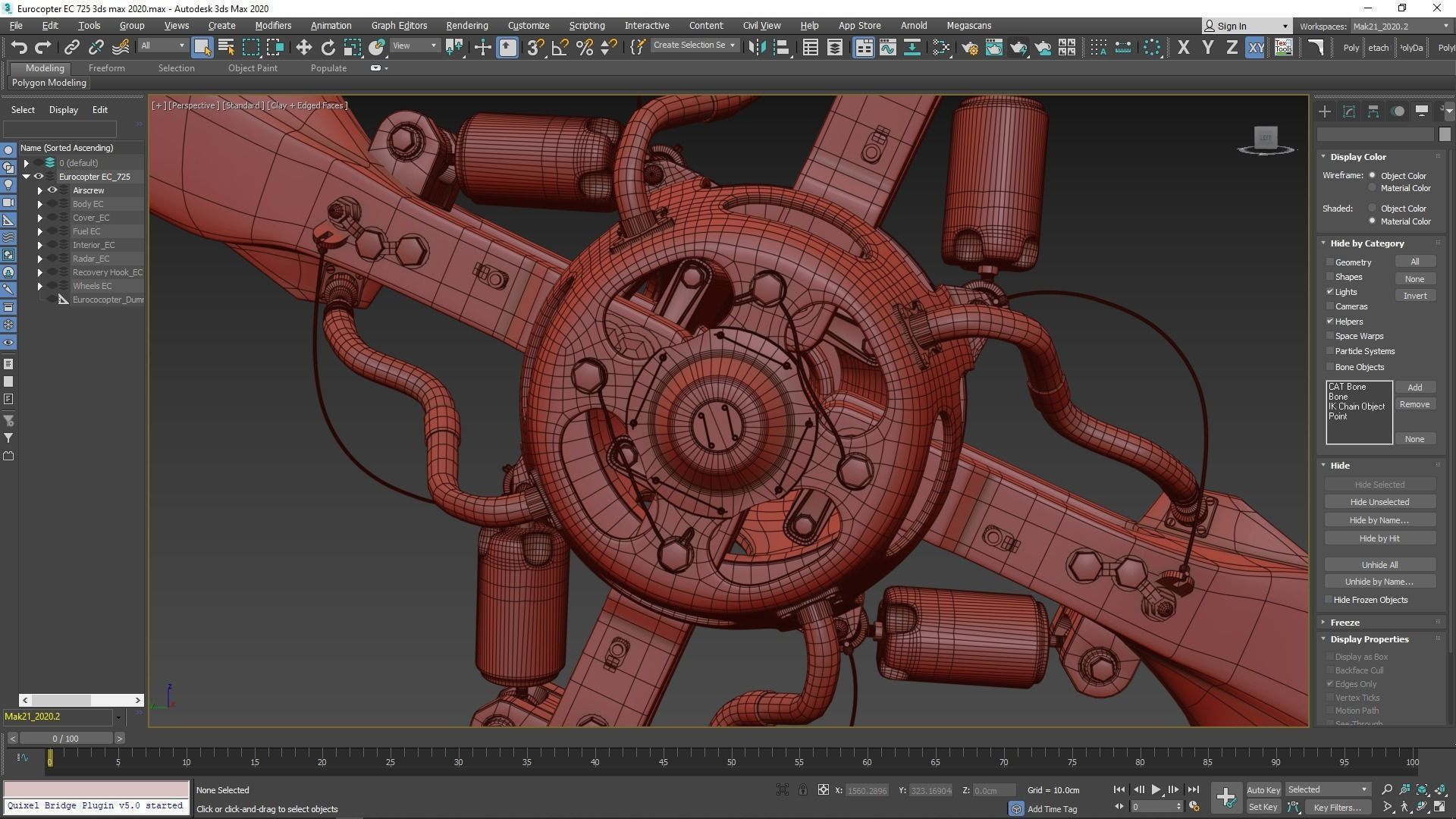Select the Move tool icon
This screenshot has width=1456, height=819.
pos(303,47)
